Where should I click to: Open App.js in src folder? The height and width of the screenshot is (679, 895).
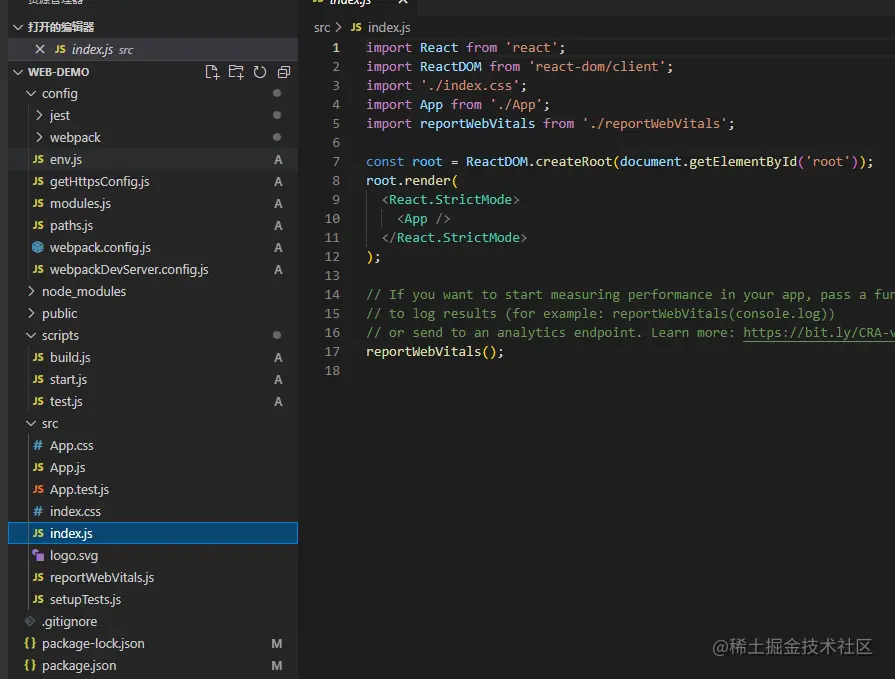(x=153, y=467)
